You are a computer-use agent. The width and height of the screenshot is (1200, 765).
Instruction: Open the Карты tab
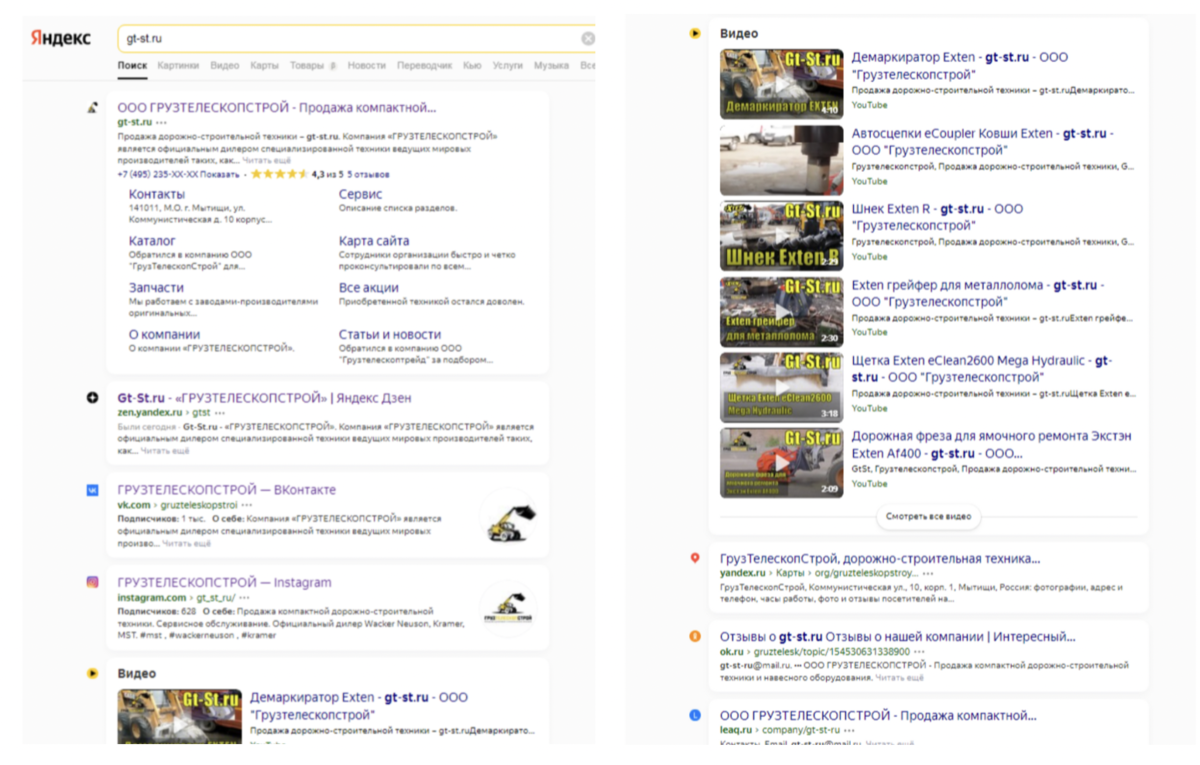point(264,66)
